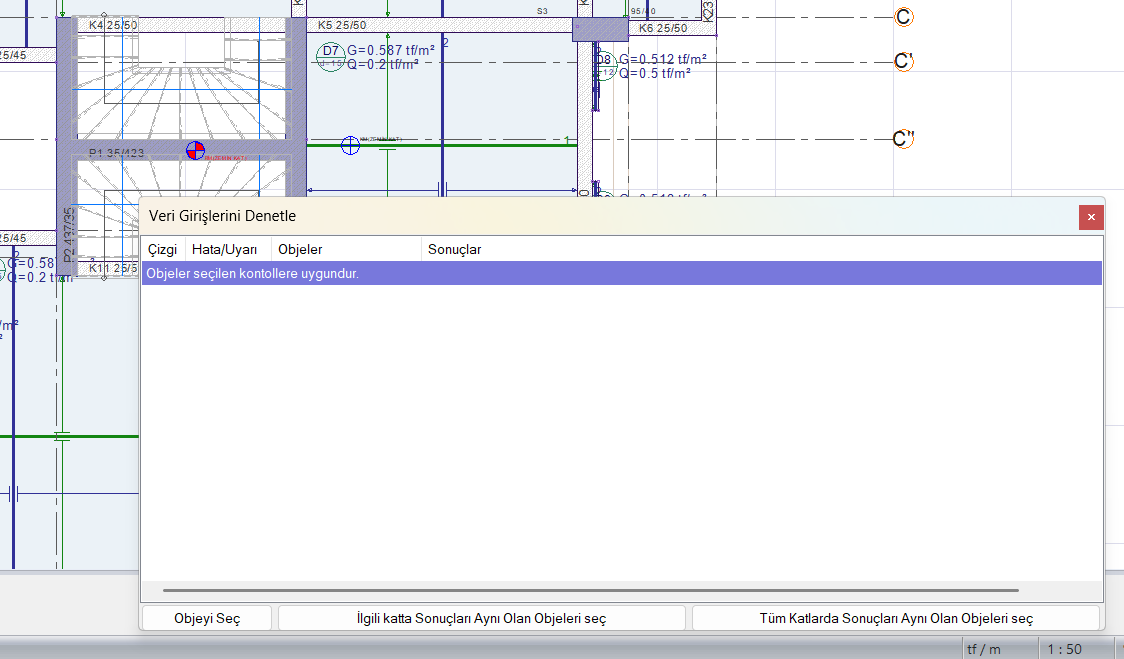Click the D8 slab label circle

pos(604,65)
